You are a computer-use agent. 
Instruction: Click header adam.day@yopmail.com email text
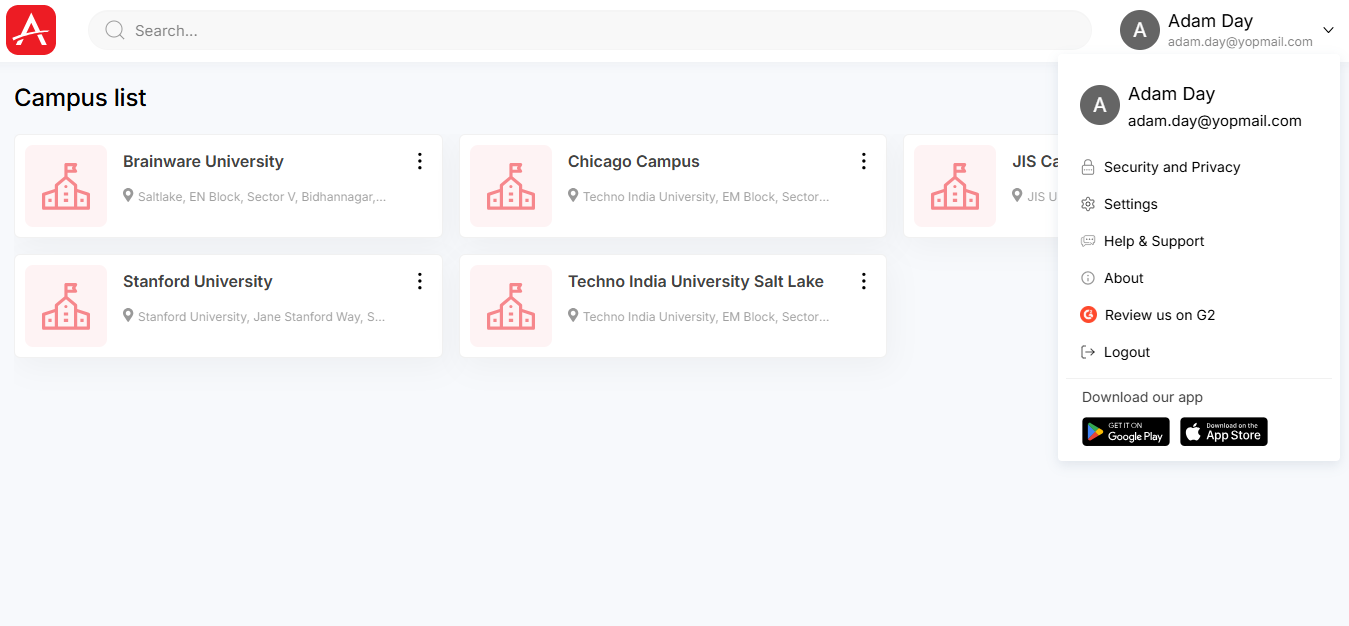tap(1240, 42)
